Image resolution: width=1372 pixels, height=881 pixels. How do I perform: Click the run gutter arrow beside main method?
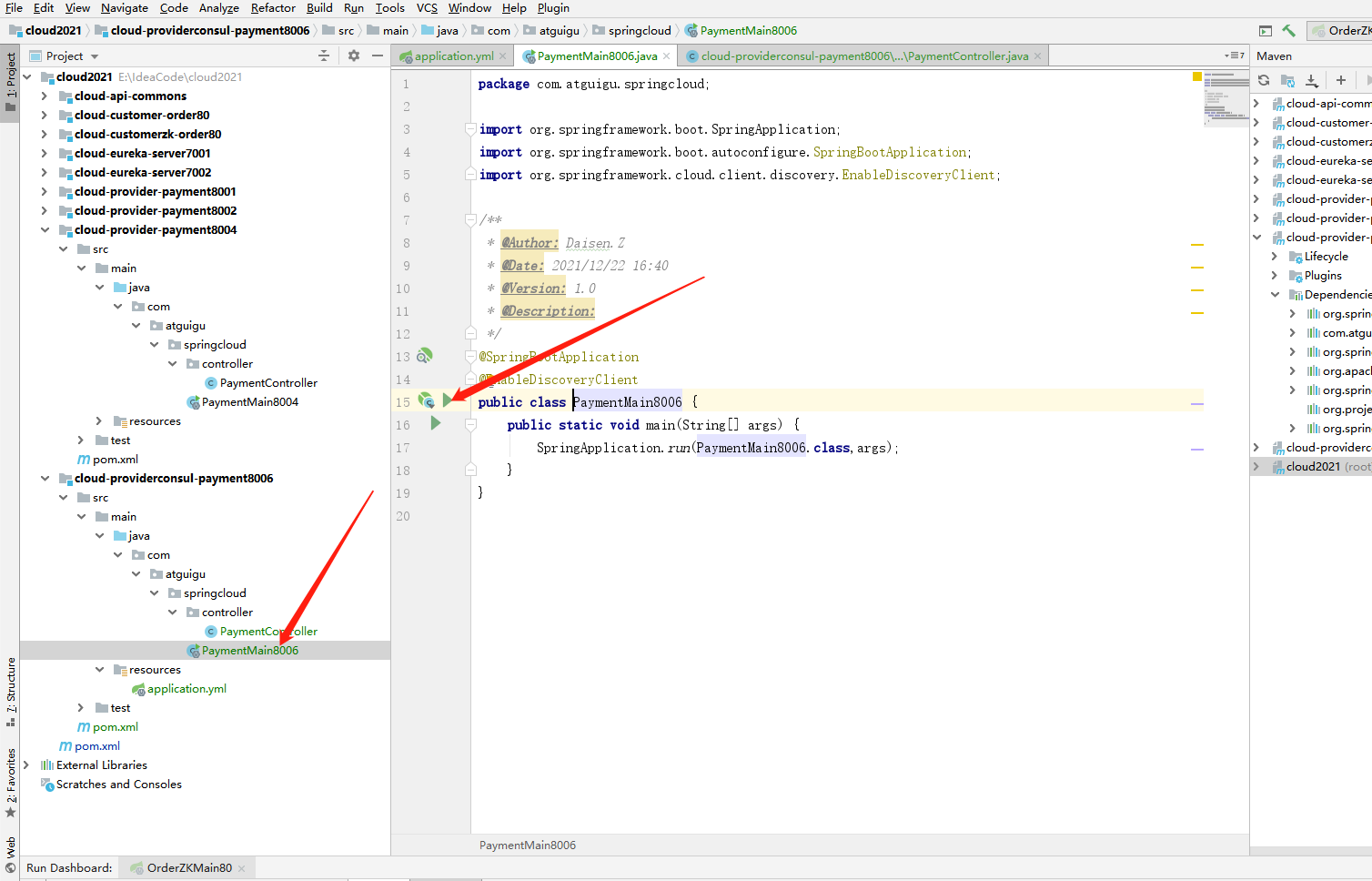436,422
